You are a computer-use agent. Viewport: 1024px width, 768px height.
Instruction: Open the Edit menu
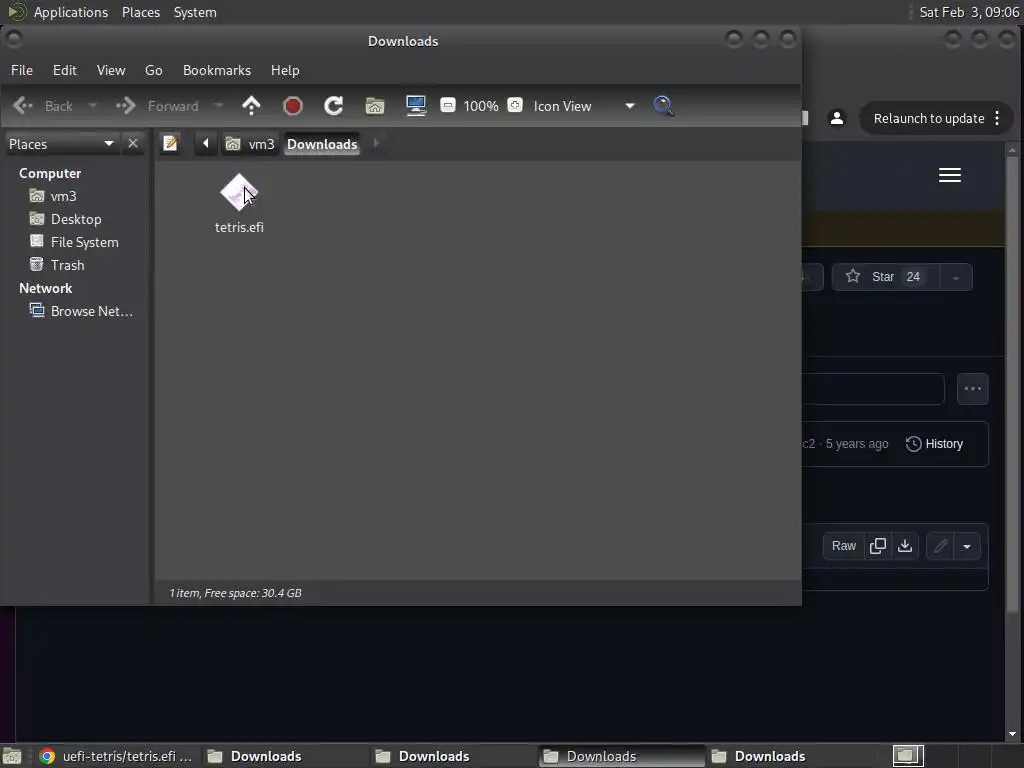(x=65, y=71)
